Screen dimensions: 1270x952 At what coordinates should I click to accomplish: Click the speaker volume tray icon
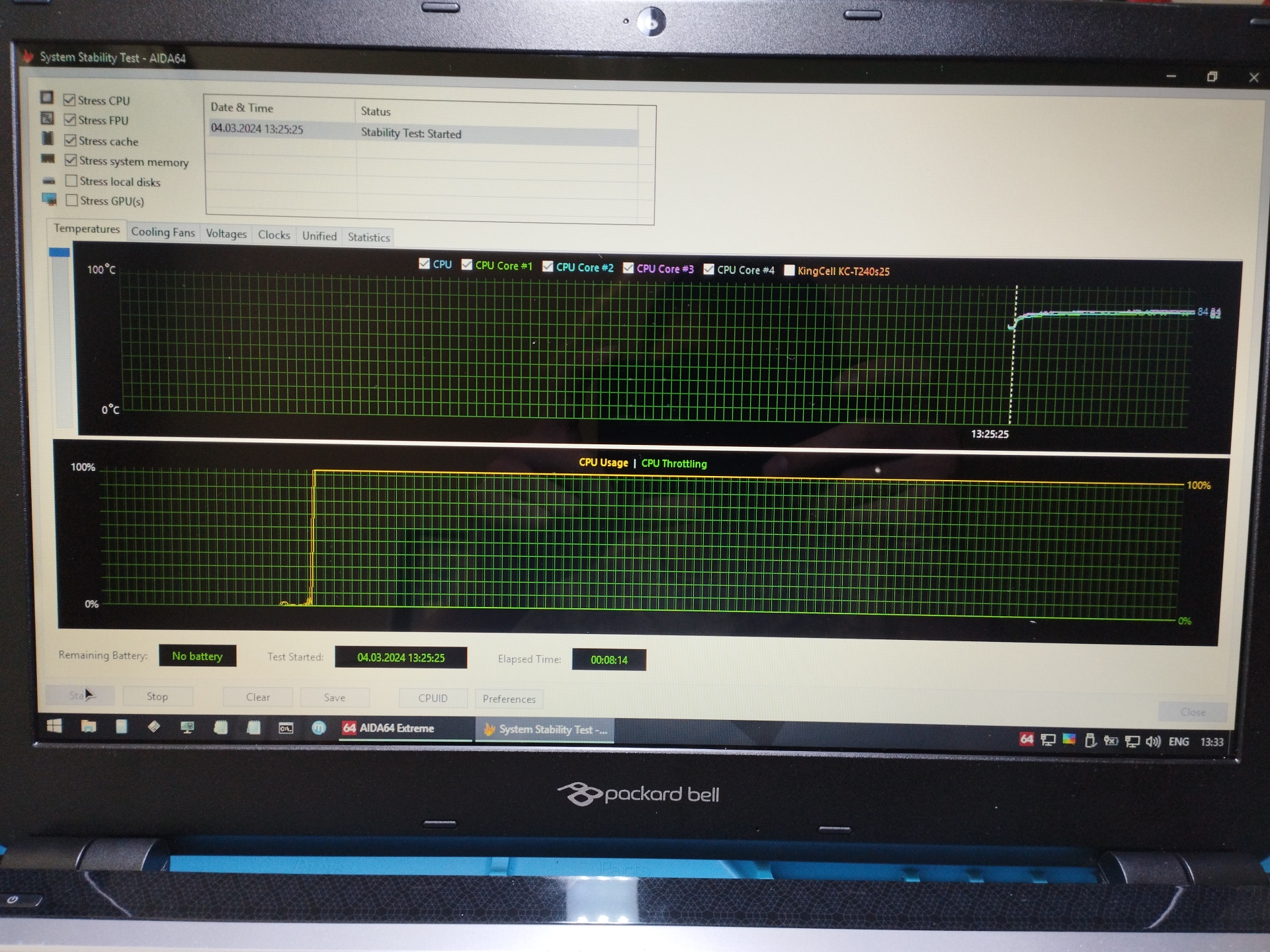coord(1153,742)
